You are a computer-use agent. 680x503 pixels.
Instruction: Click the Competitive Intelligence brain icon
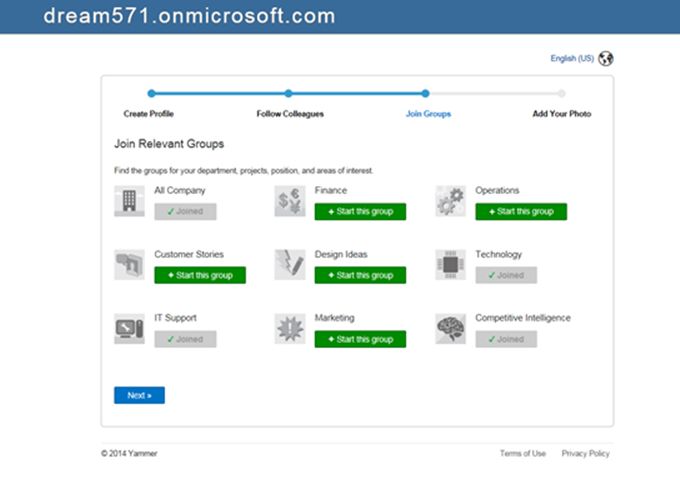[x=450, y=329]
